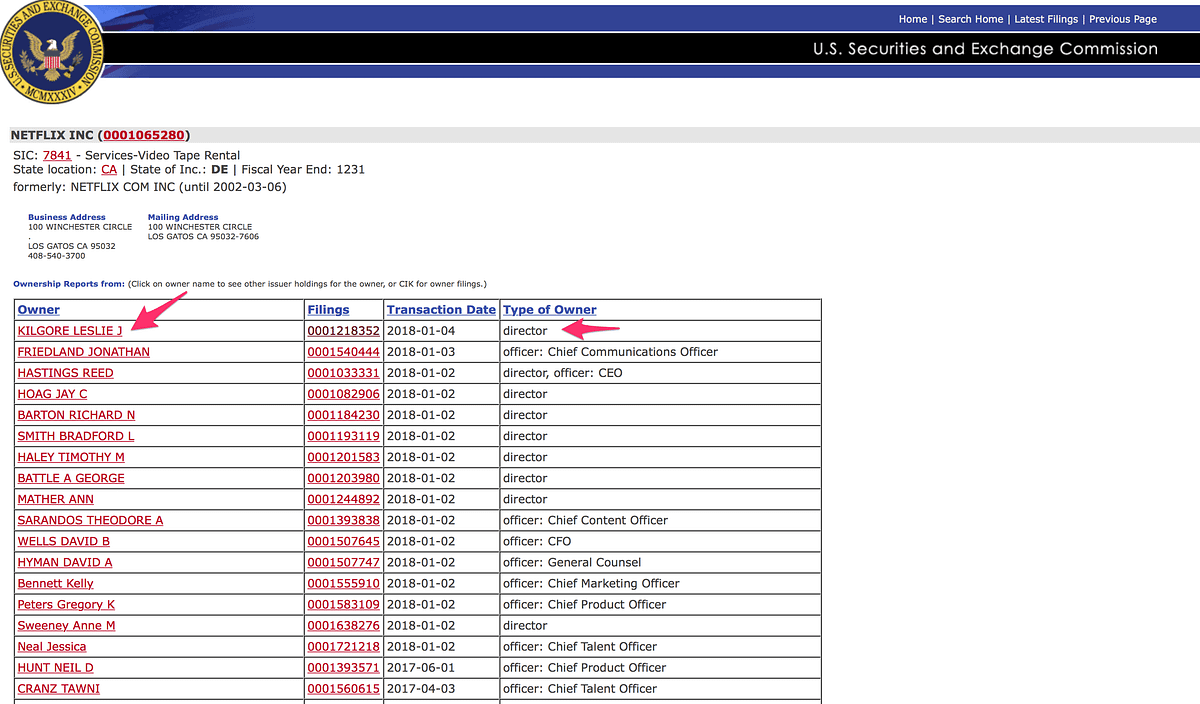
Task: Open filings CIK 0001540444
Action: point(343,352)
